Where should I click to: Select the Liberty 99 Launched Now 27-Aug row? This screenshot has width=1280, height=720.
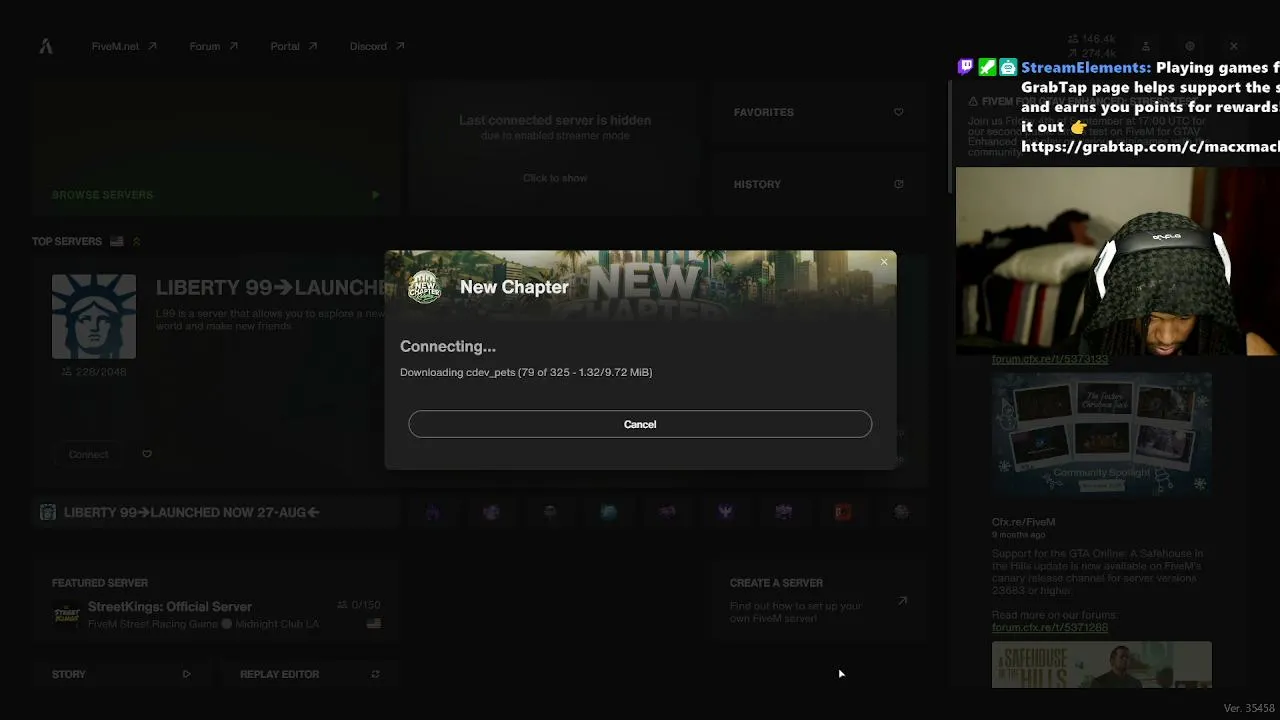(216, 512)
